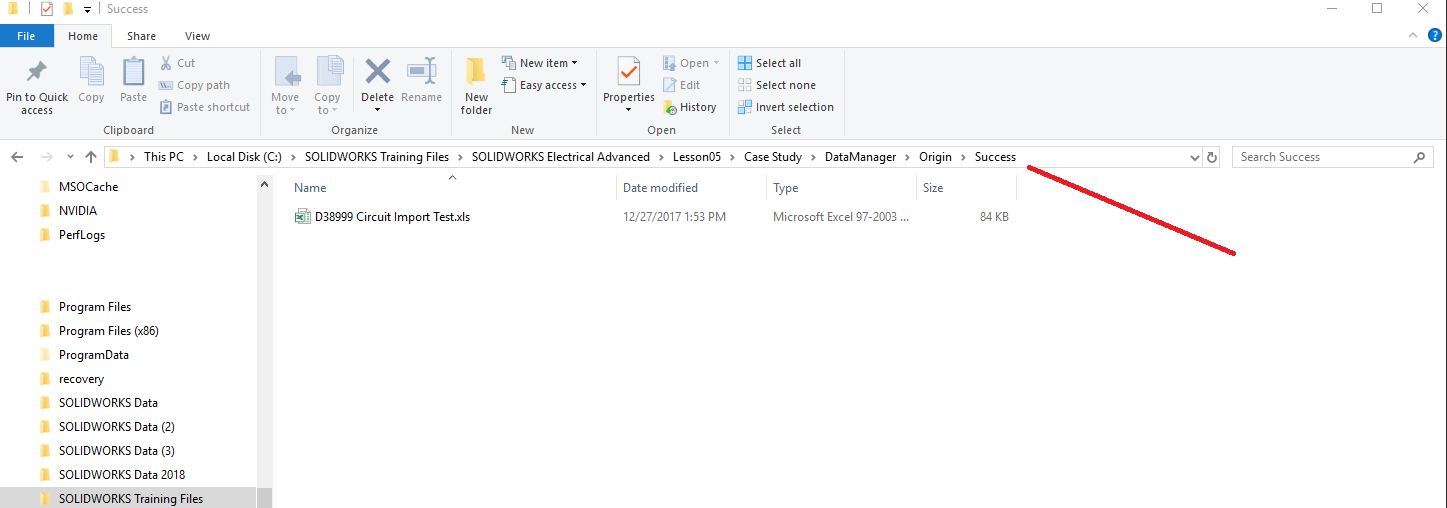Click the Rename icon

pyautogui.click(x=421, y=71)
